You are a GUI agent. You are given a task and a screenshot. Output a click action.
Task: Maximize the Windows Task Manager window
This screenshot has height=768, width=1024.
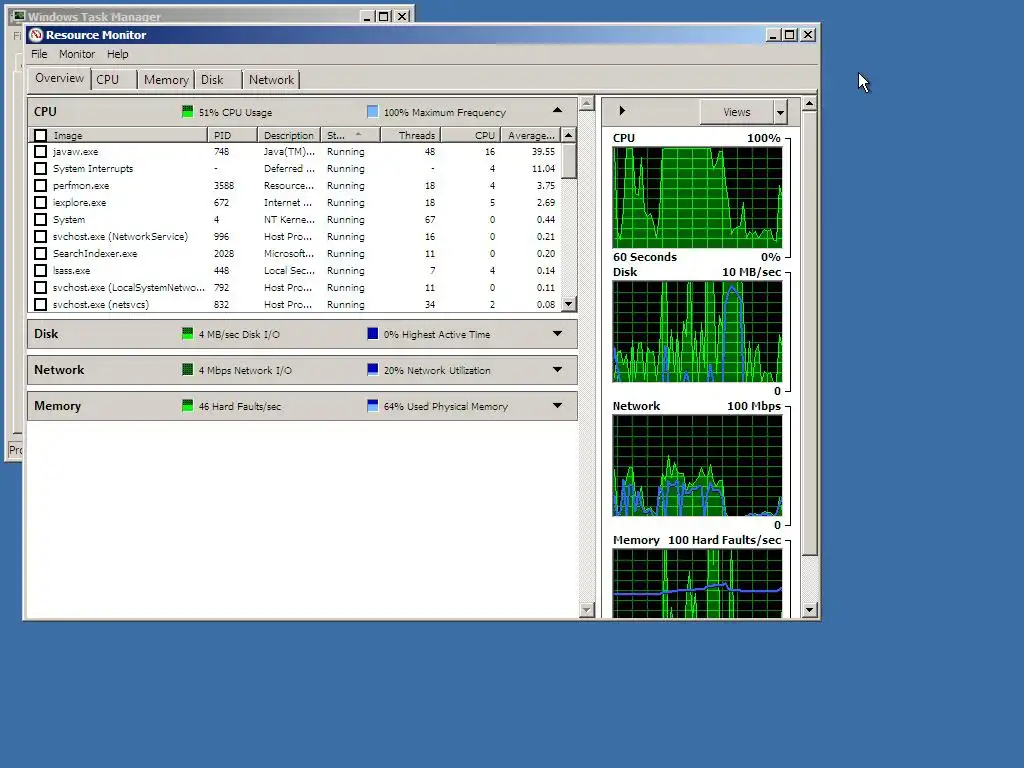(384, 16)
